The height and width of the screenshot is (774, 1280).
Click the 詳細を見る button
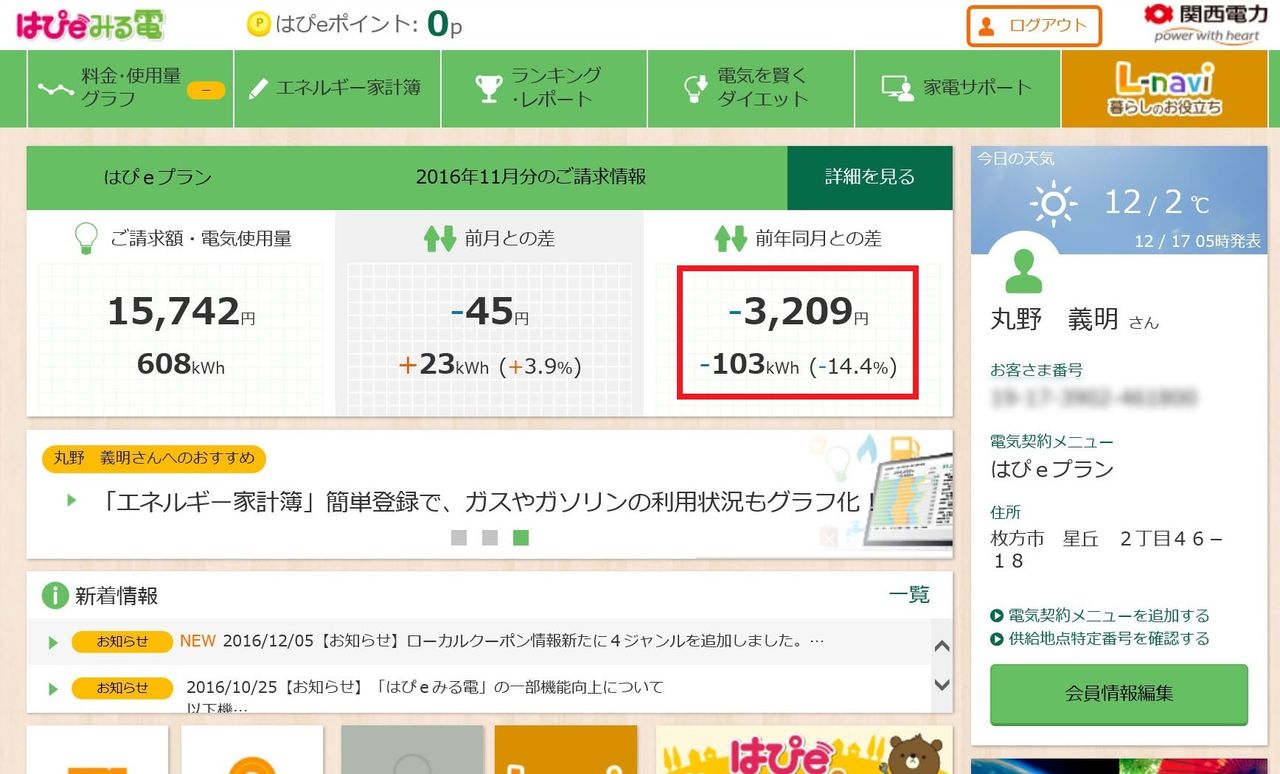[x=870, y=177]
